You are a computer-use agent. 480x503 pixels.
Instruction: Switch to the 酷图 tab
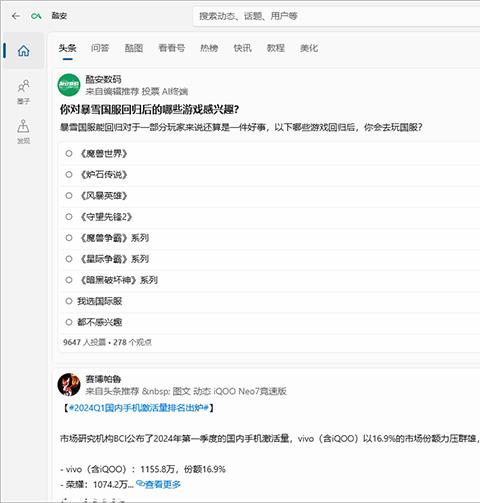134,48
